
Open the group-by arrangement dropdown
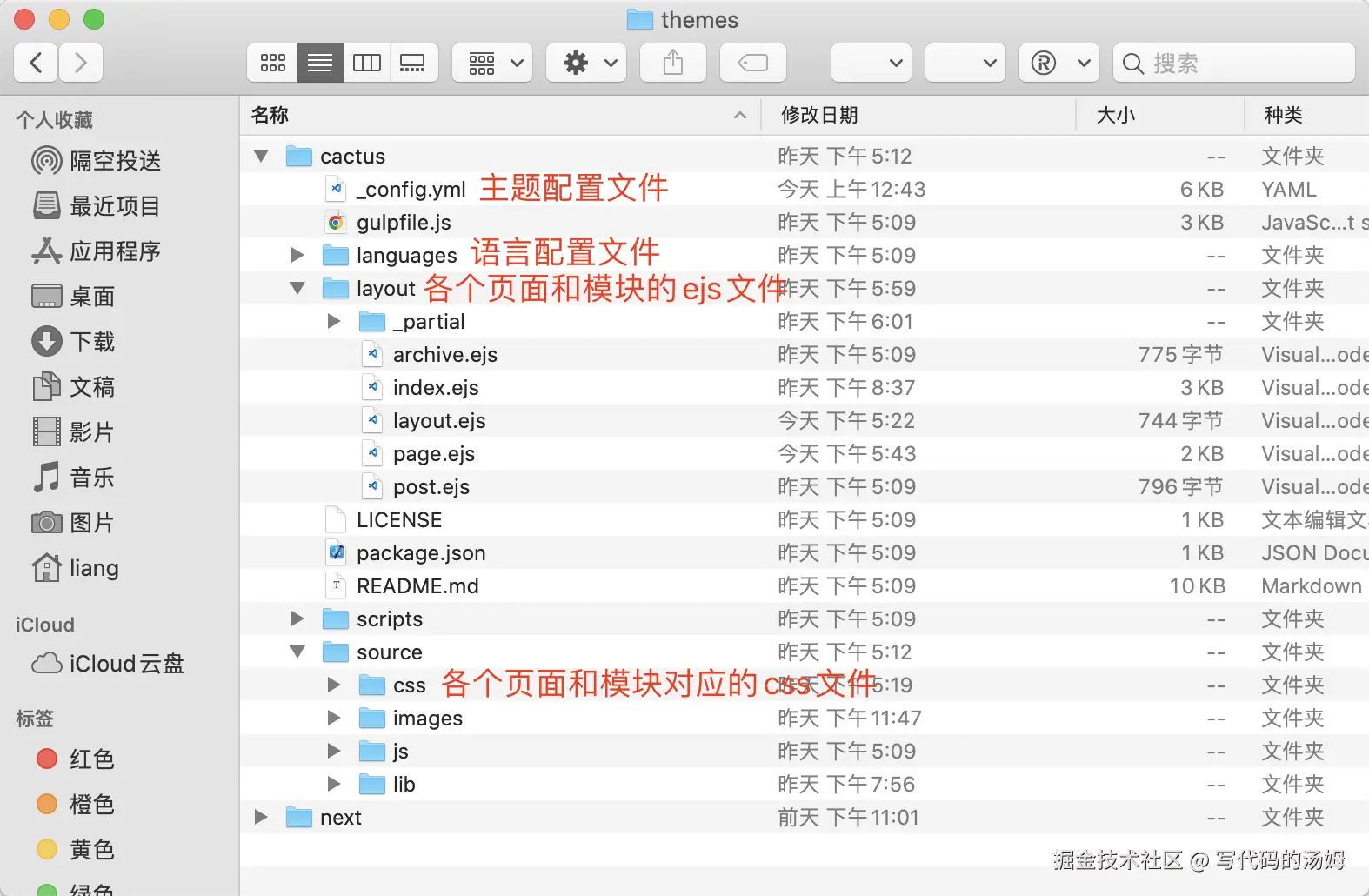point(492,63)
